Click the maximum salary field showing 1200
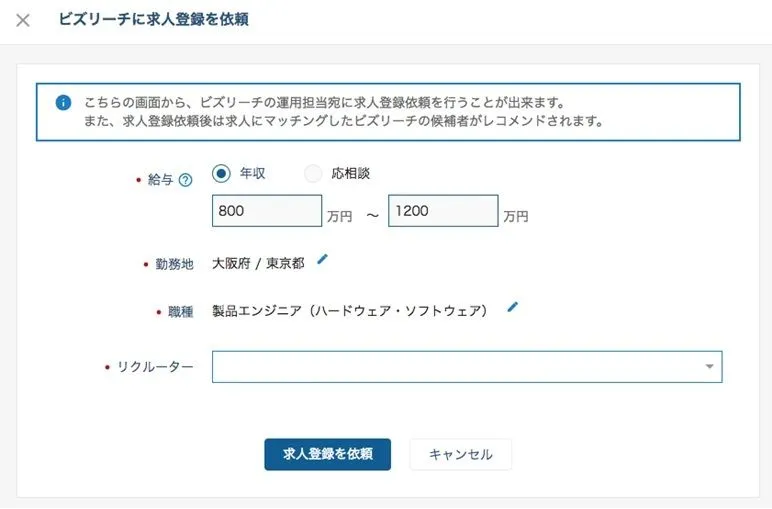Viewport: 772px width, 509px height. pos(442,211)
